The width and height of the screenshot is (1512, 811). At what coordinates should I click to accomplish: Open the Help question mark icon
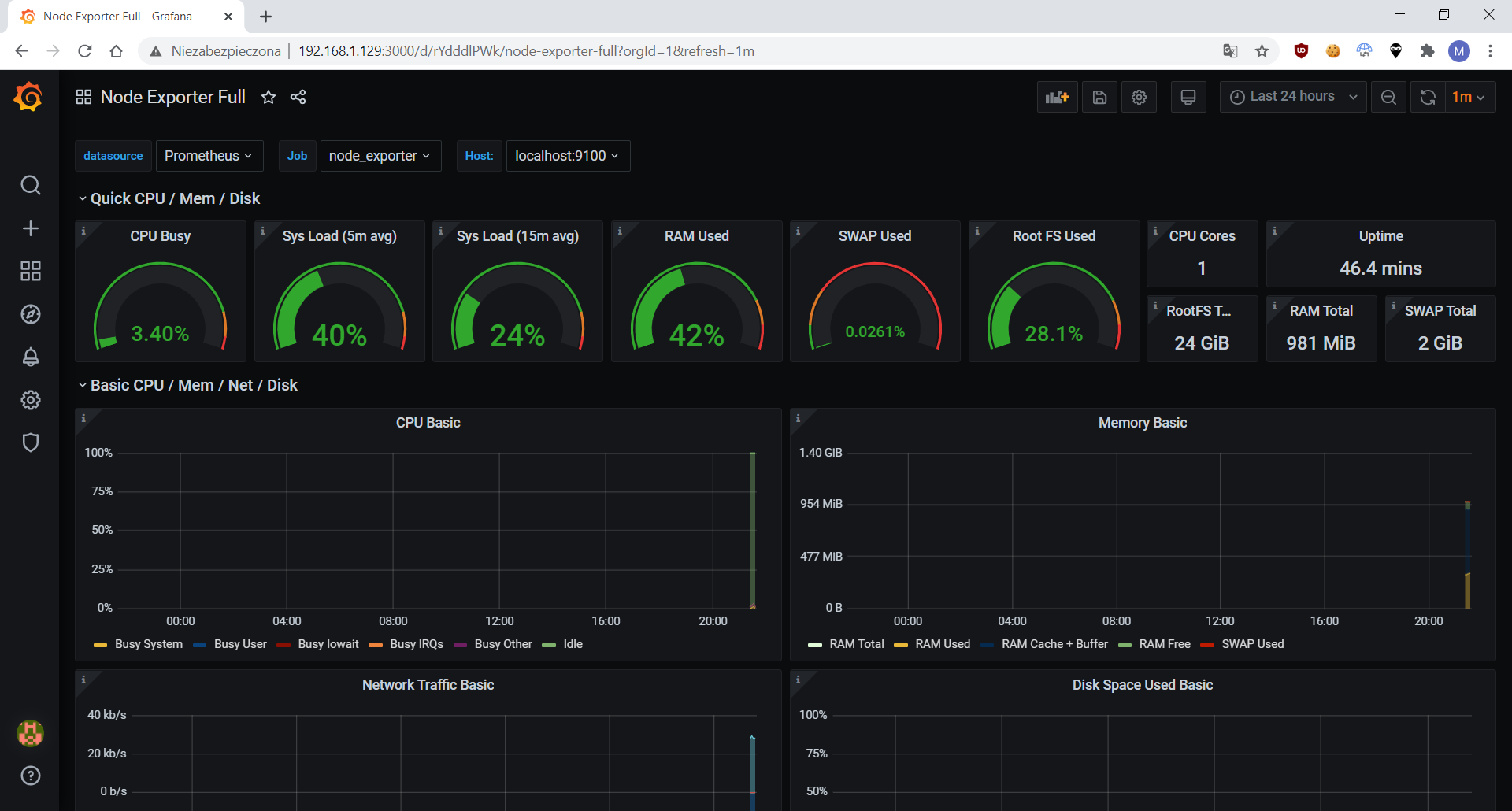(30, 776)
